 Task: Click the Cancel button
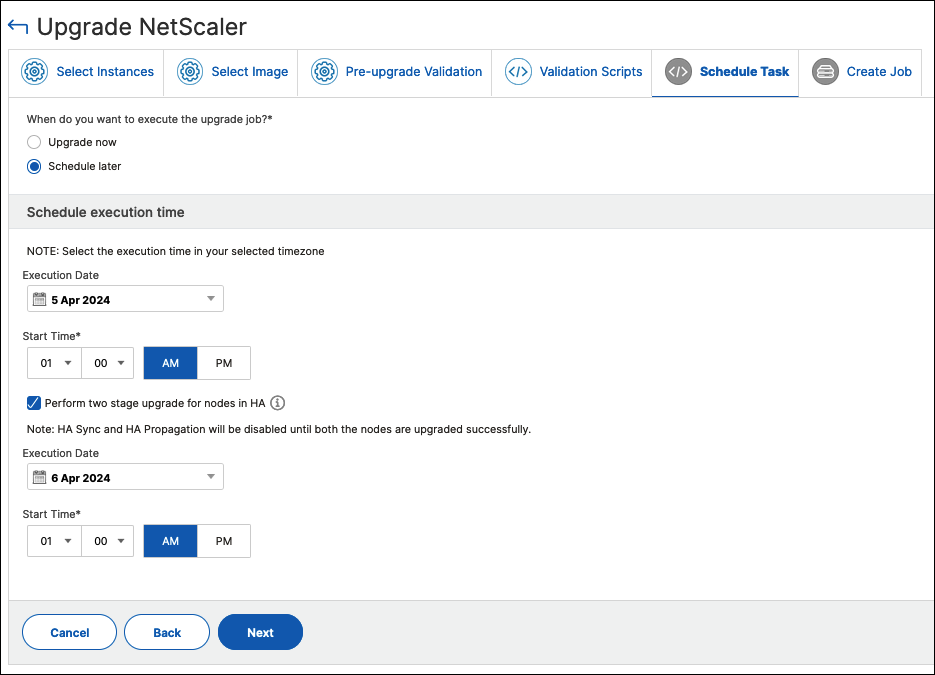[x=70, y=632]
